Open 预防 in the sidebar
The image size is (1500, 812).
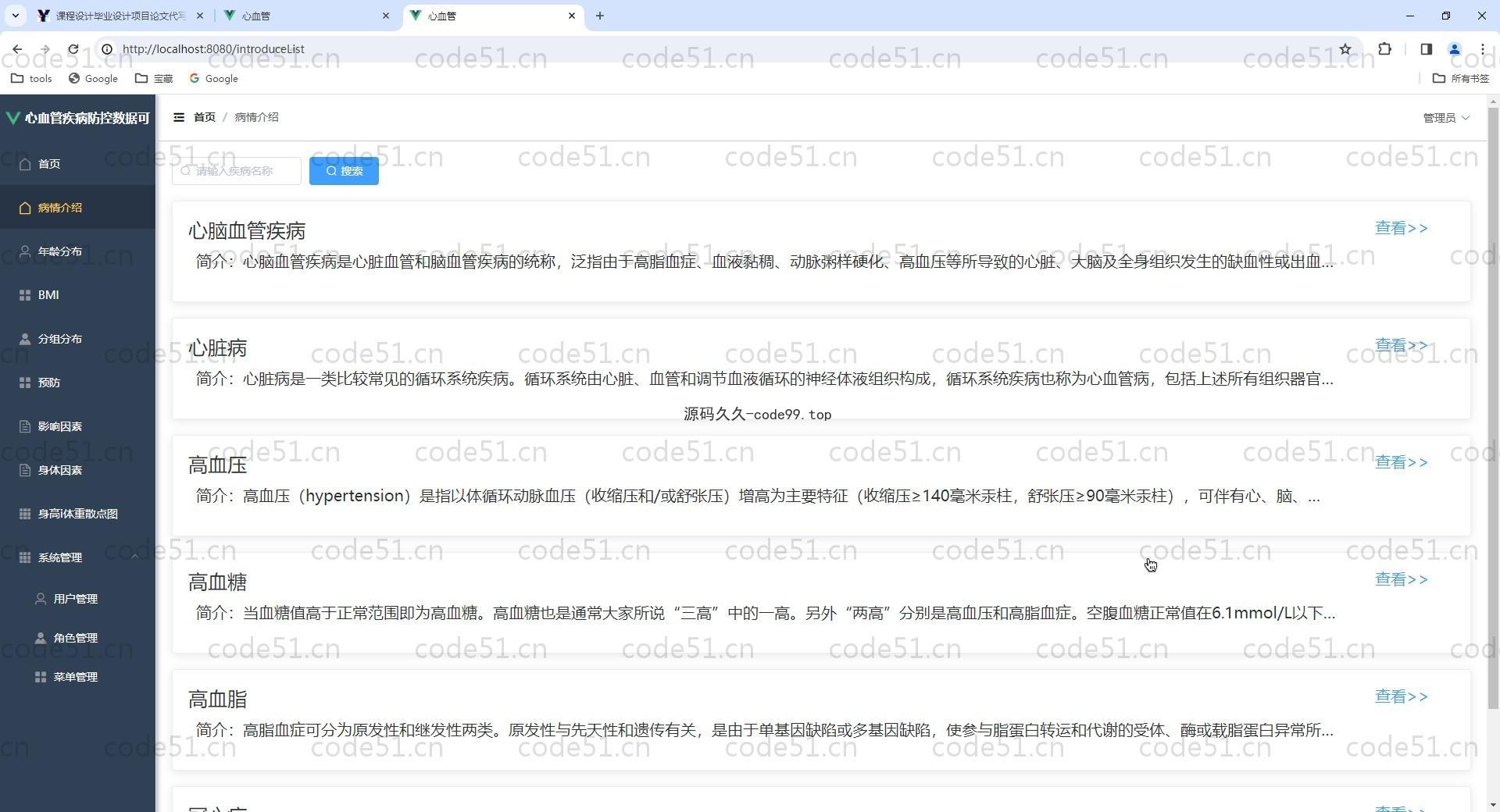78,383
